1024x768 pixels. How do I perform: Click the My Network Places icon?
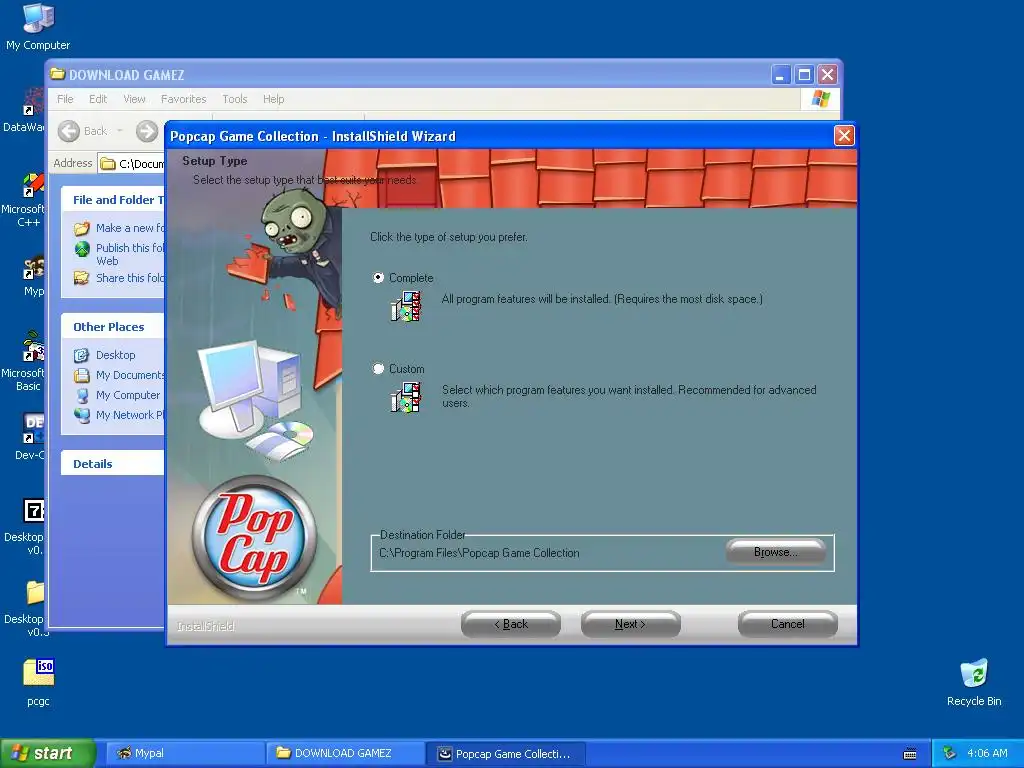point(82,415)
